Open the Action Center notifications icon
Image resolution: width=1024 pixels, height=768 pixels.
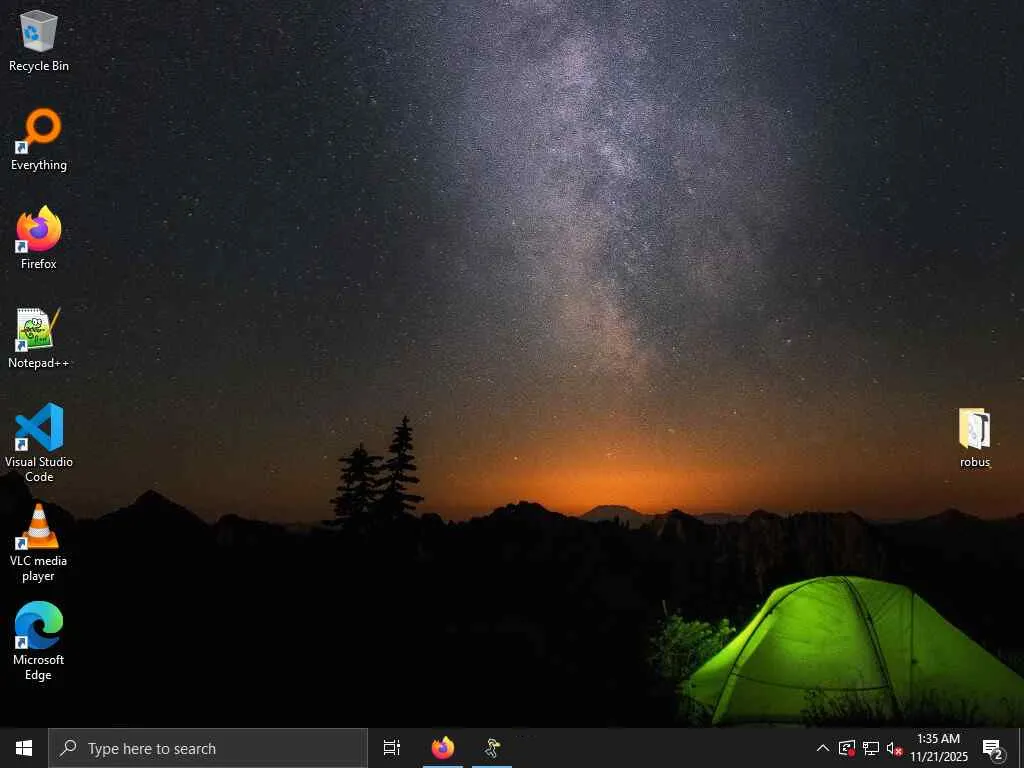tap(993, 748)
